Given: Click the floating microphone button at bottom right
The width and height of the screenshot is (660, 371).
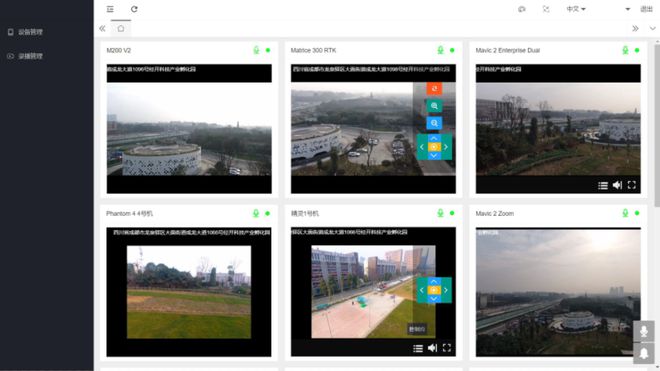Looking at the screenshot, I should point(644,331).
